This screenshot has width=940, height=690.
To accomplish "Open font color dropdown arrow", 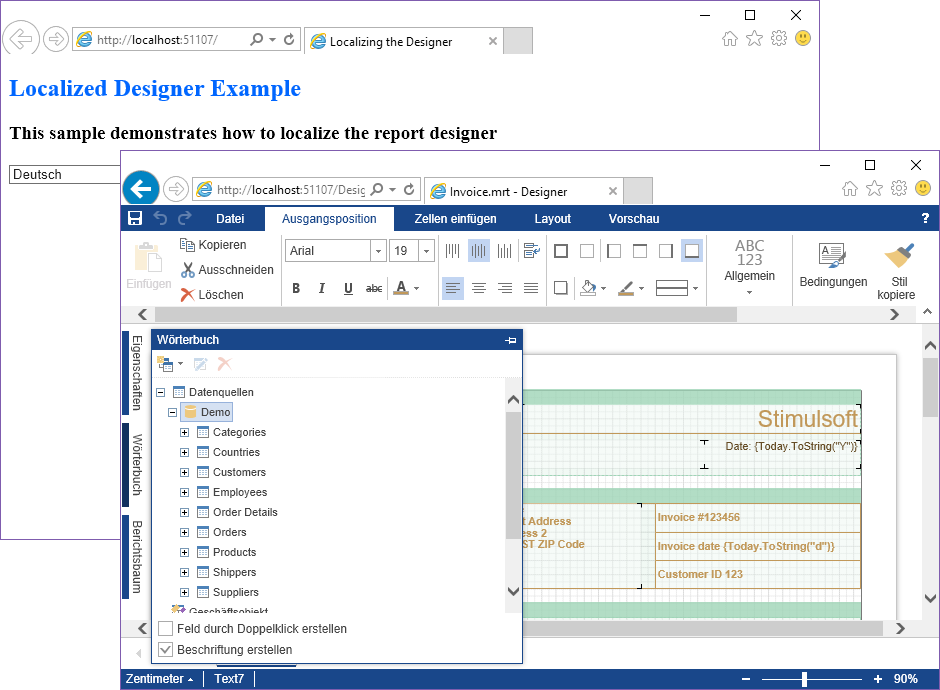I will (x=417, y=288).
